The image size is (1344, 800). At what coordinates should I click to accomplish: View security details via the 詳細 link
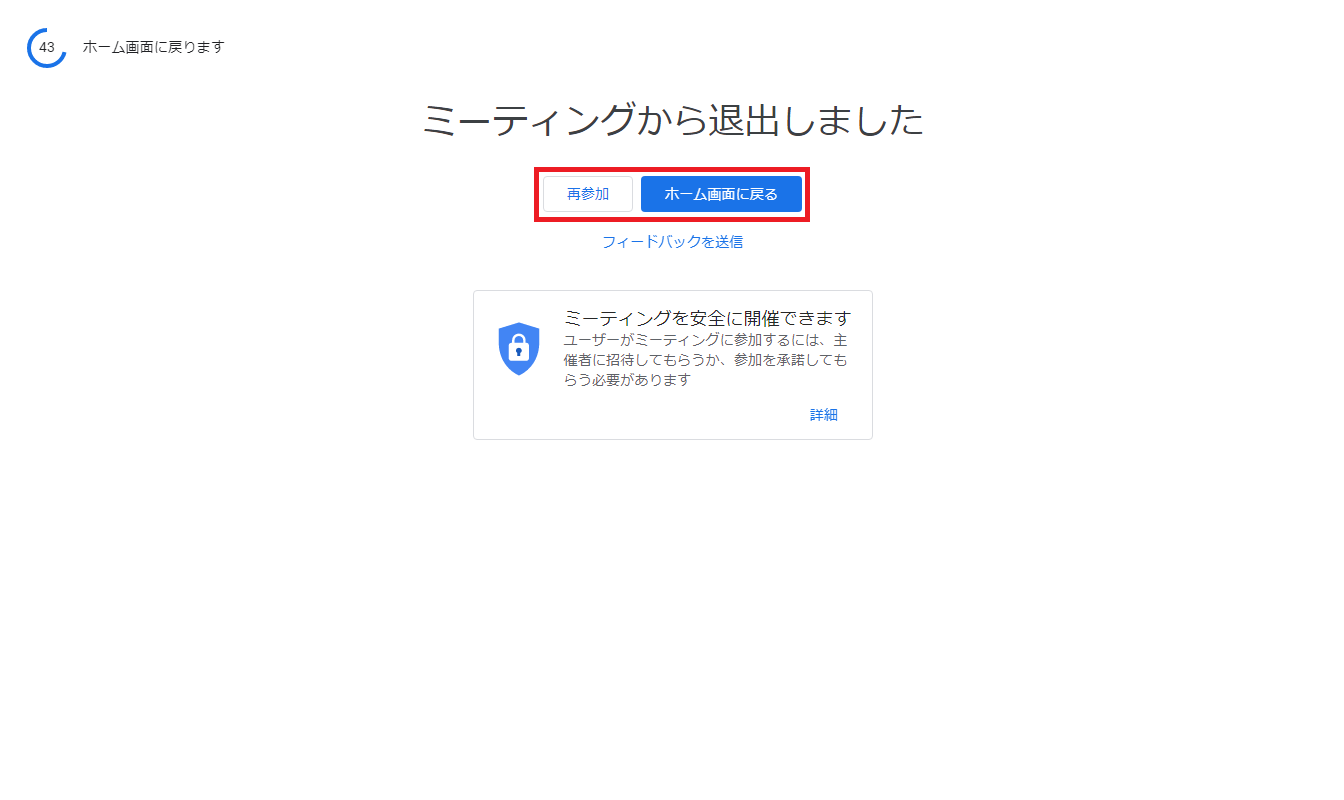[x=824, y=415]
